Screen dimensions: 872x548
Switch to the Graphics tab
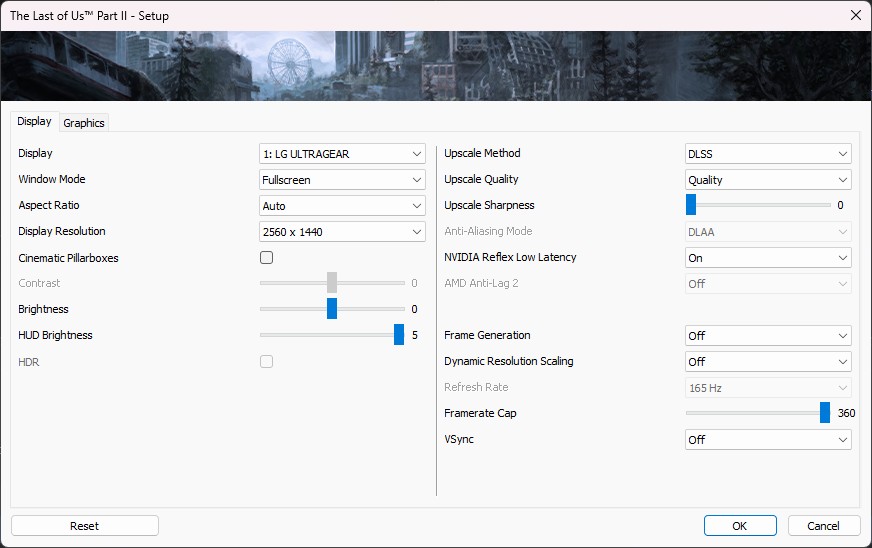84,123
